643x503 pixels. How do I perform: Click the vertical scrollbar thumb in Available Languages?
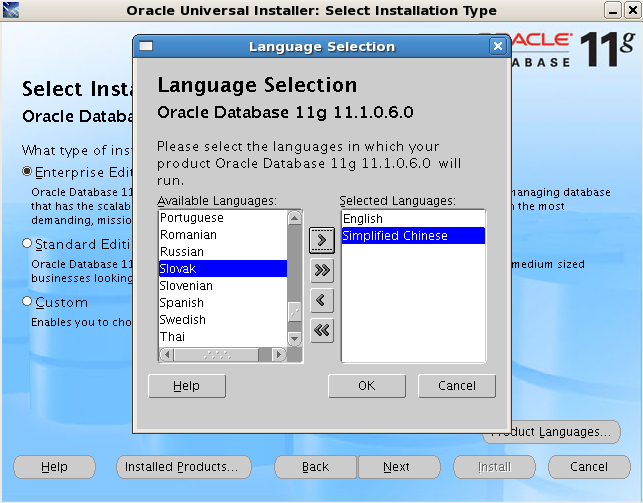[294, 312]
